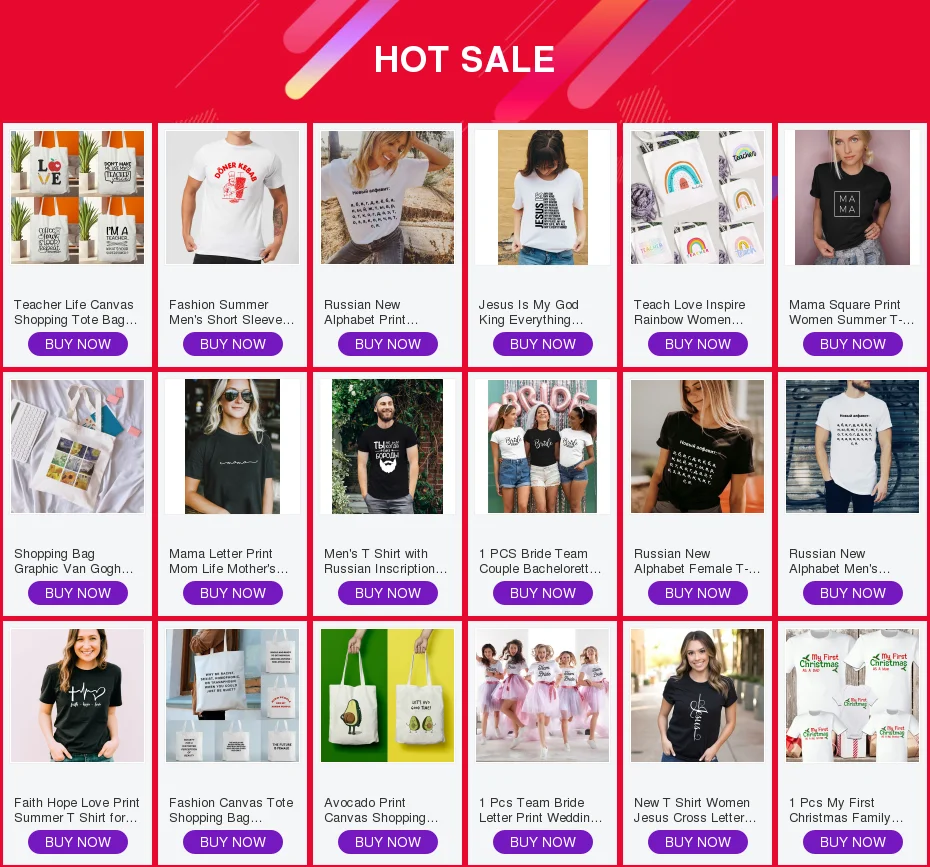
Task: Click the HOT SALE banner heading
Action: (464, 59)
